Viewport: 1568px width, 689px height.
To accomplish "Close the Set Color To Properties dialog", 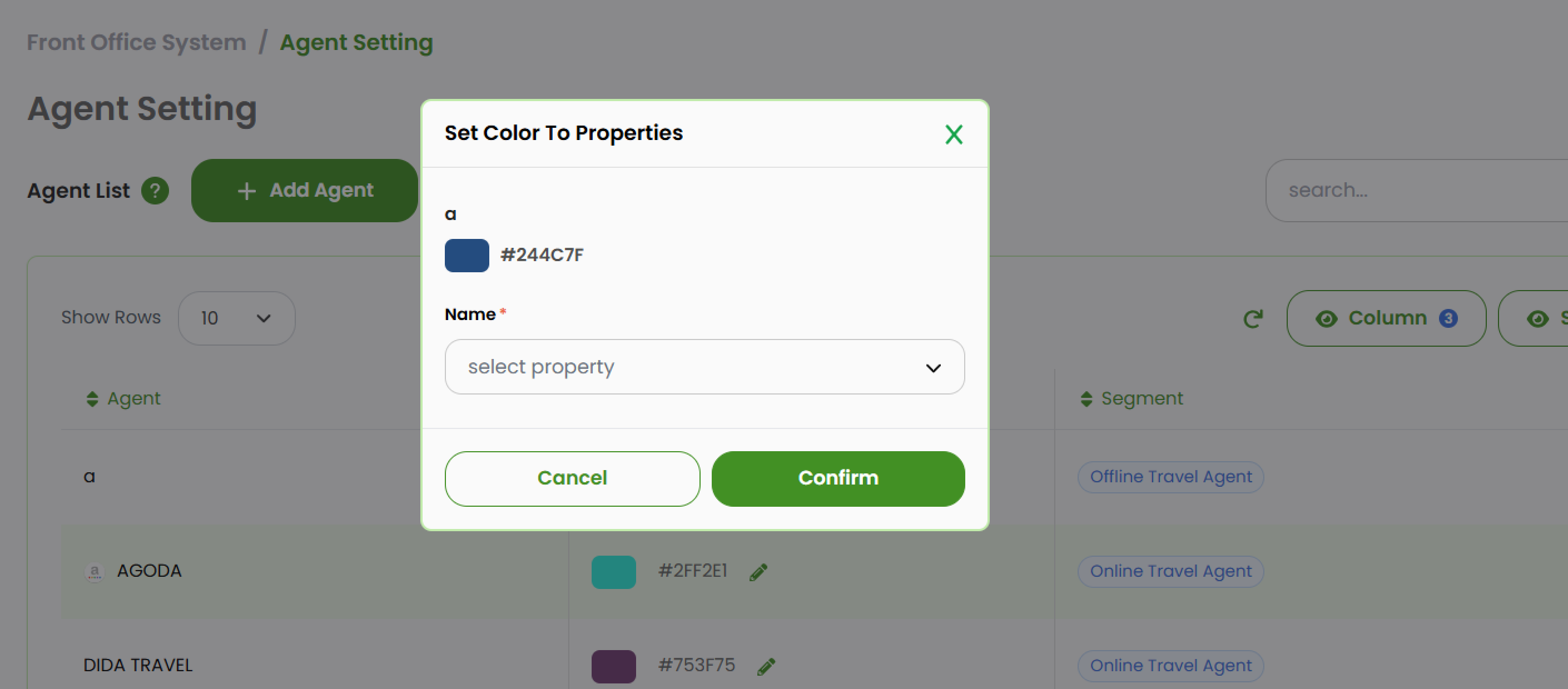I will 954,134.
